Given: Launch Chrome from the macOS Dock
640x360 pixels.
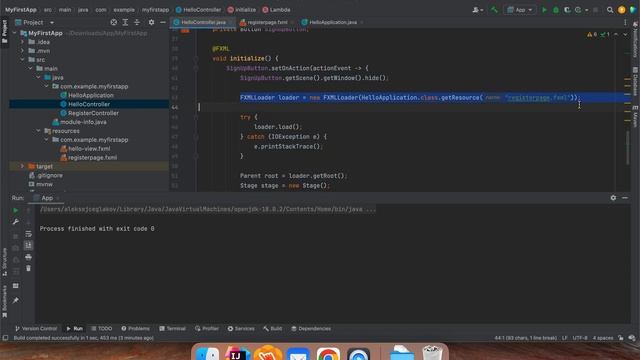Looking at the screenshot, I should [328, 354].
